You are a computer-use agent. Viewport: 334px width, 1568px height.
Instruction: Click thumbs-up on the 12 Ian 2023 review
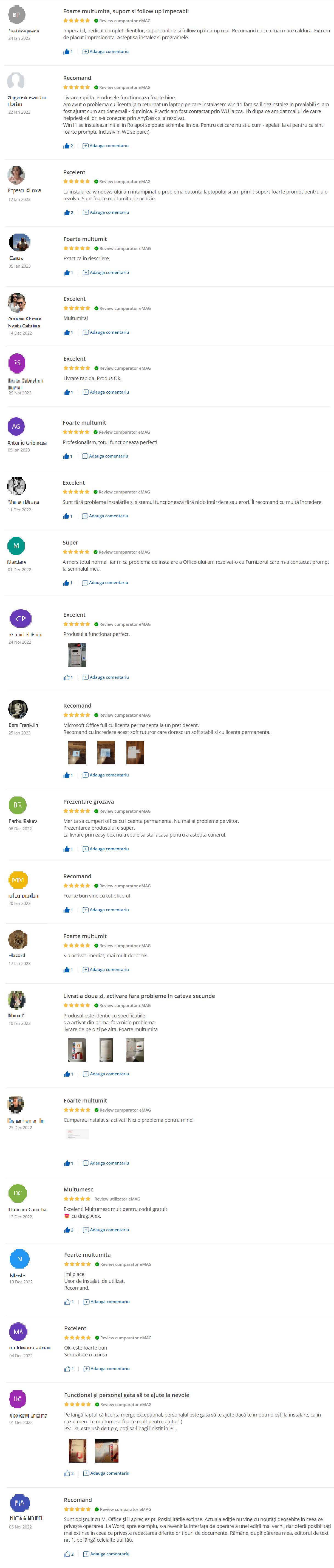(x=66, y=213)
